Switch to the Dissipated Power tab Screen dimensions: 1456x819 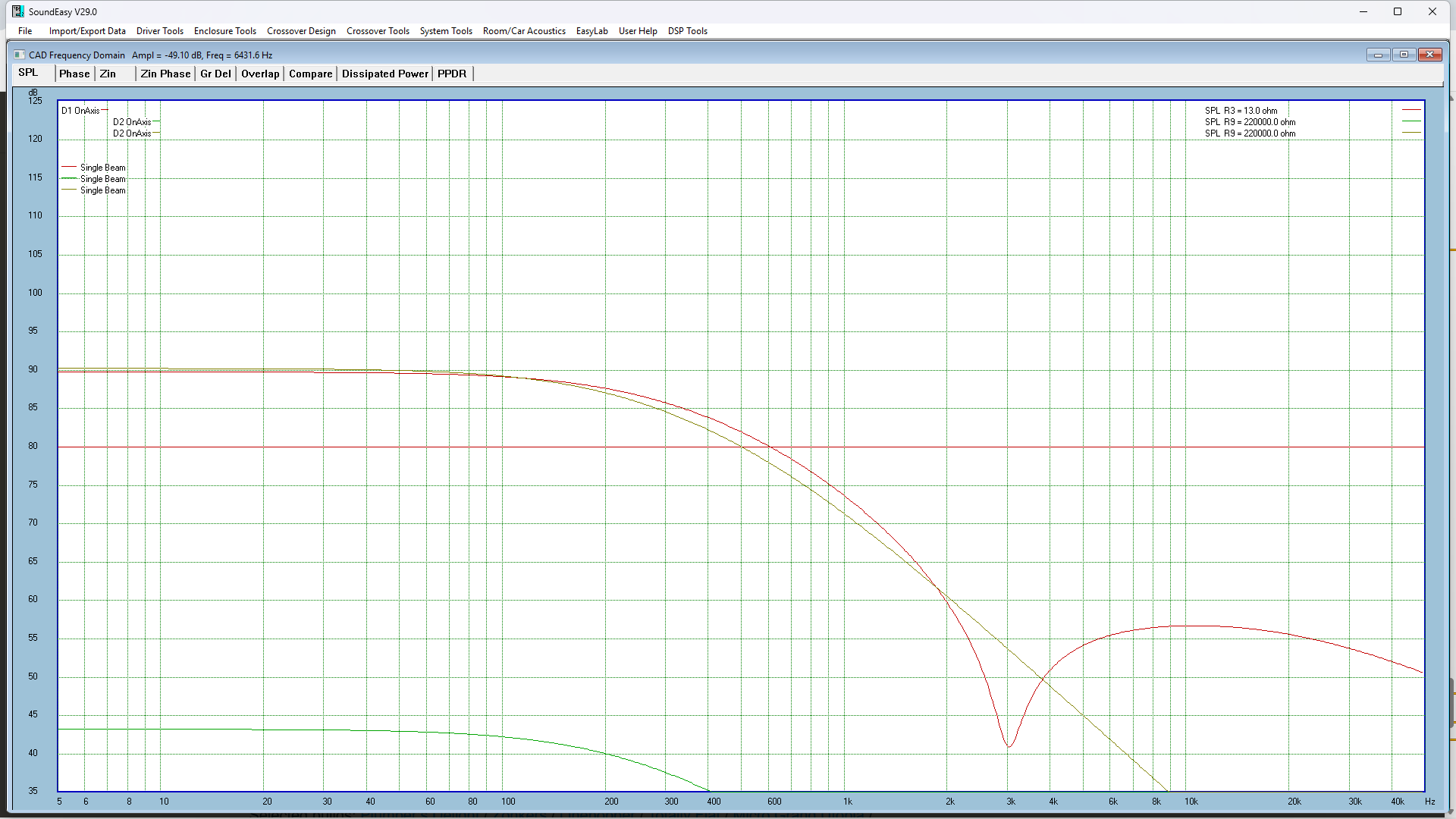point(385,74)
